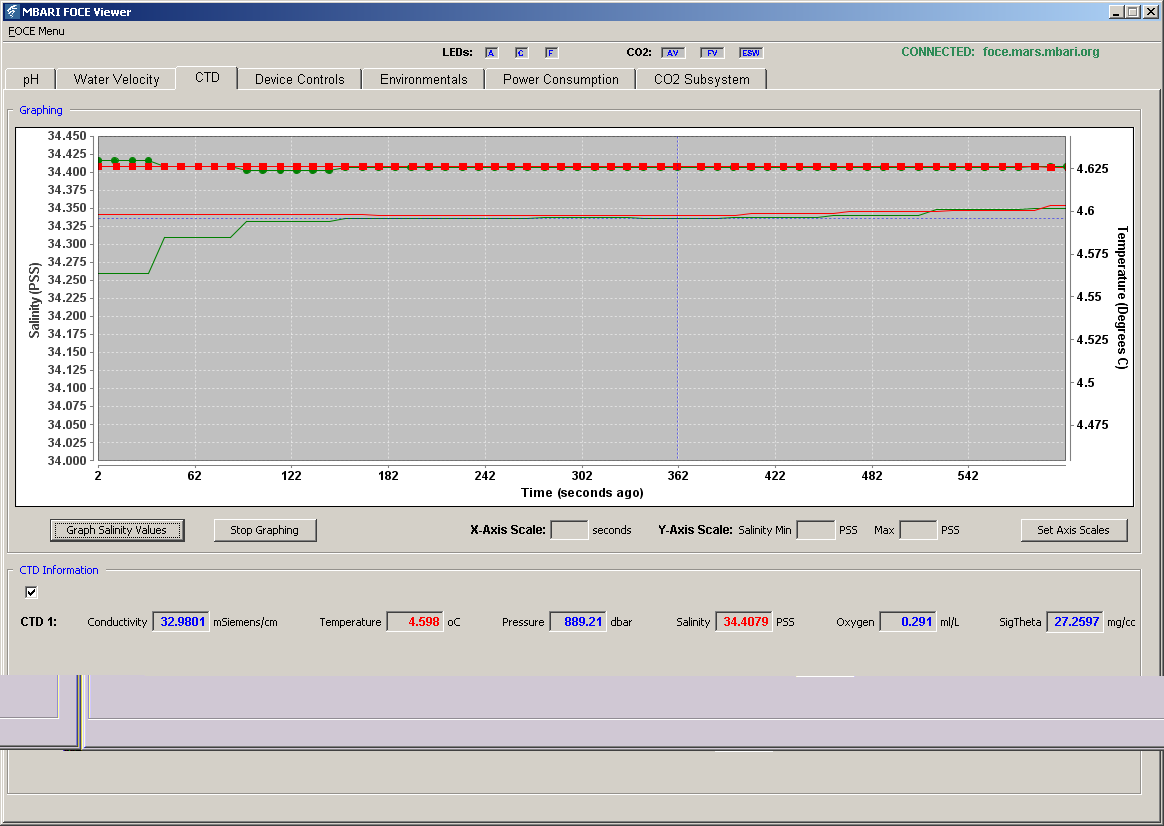
Task: Open the FOCE Menu
Action: pyautogui.click(x=36, y=31)
